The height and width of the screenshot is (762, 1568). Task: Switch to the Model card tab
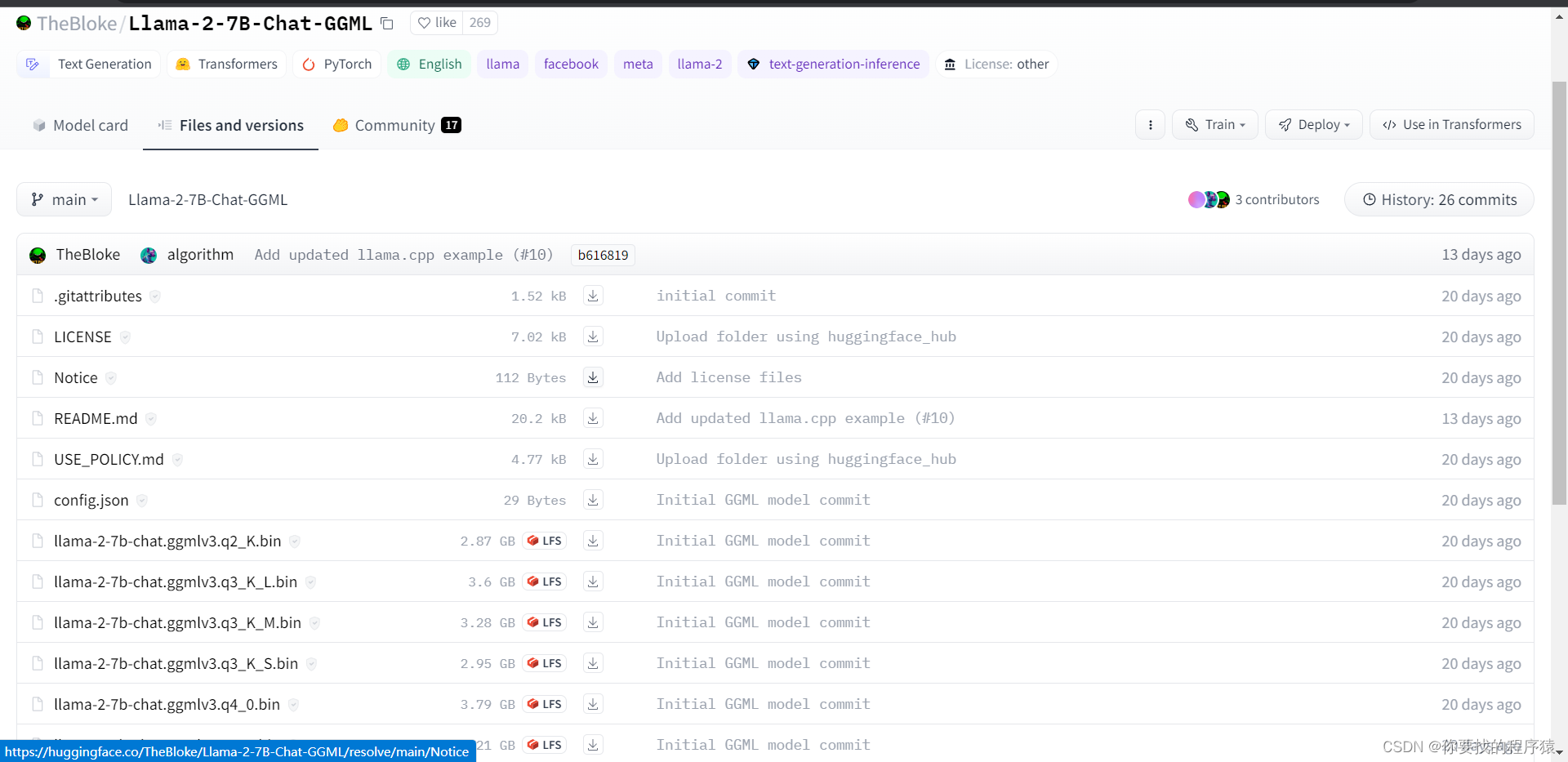pos(80,125)
